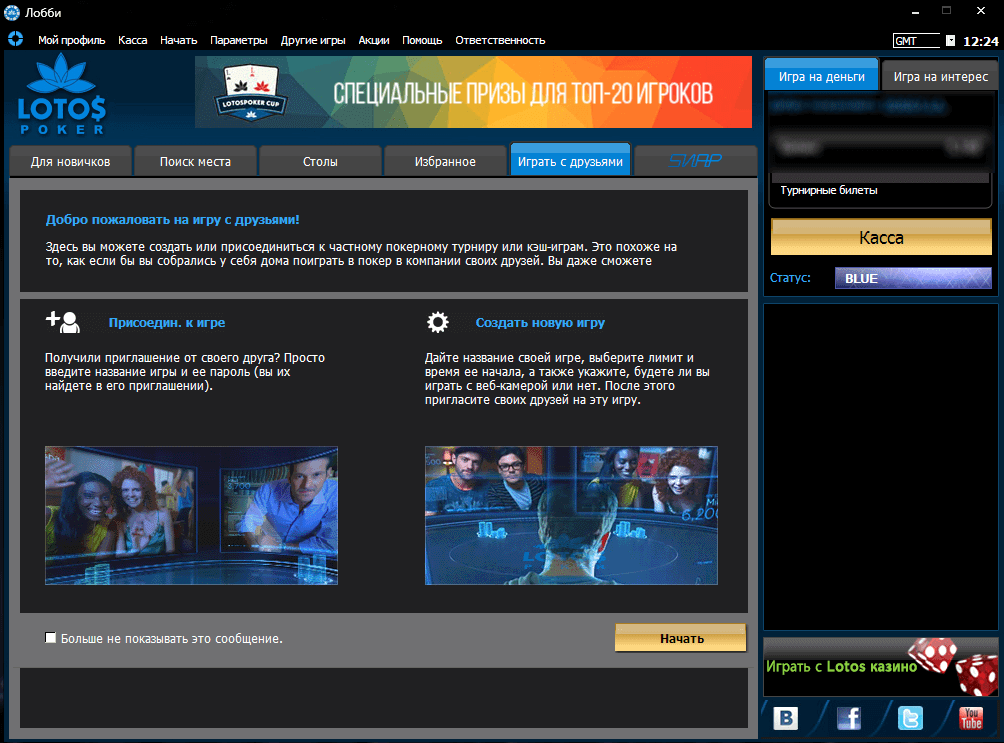Viewport: 1004px width, 743px height.
Task: Open the Facebook page icon
Action: (x=848, y=718)
